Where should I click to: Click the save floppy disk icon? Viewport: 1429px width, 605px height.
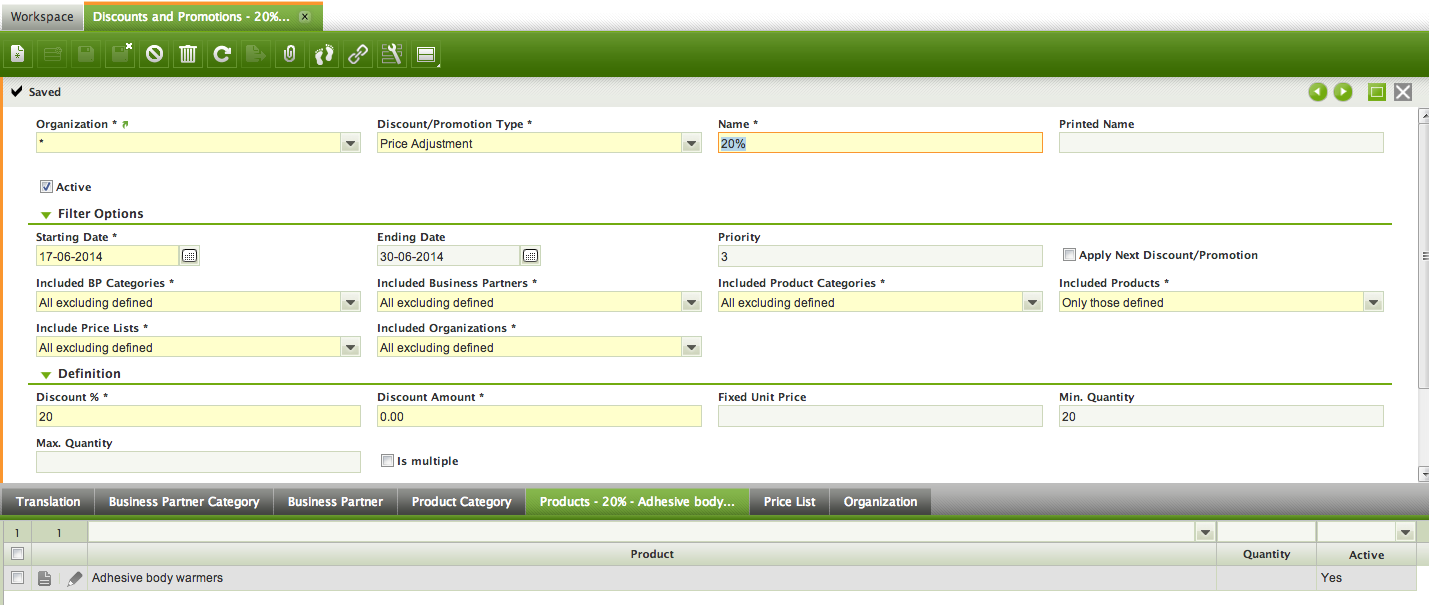pos(86,54)
